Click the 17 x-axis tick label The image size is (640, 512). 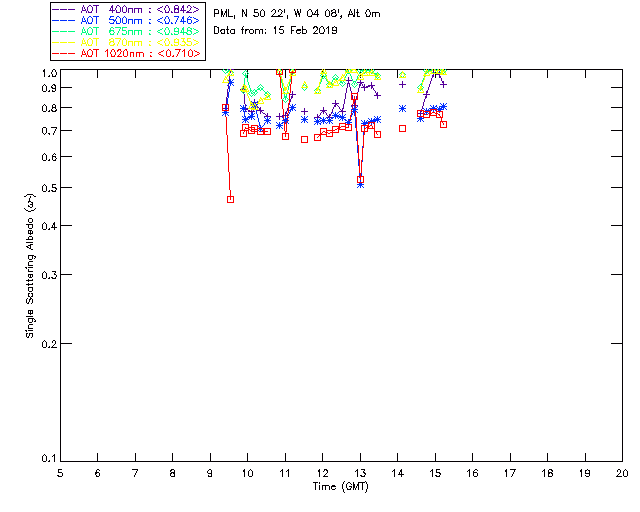coord(510,474)
